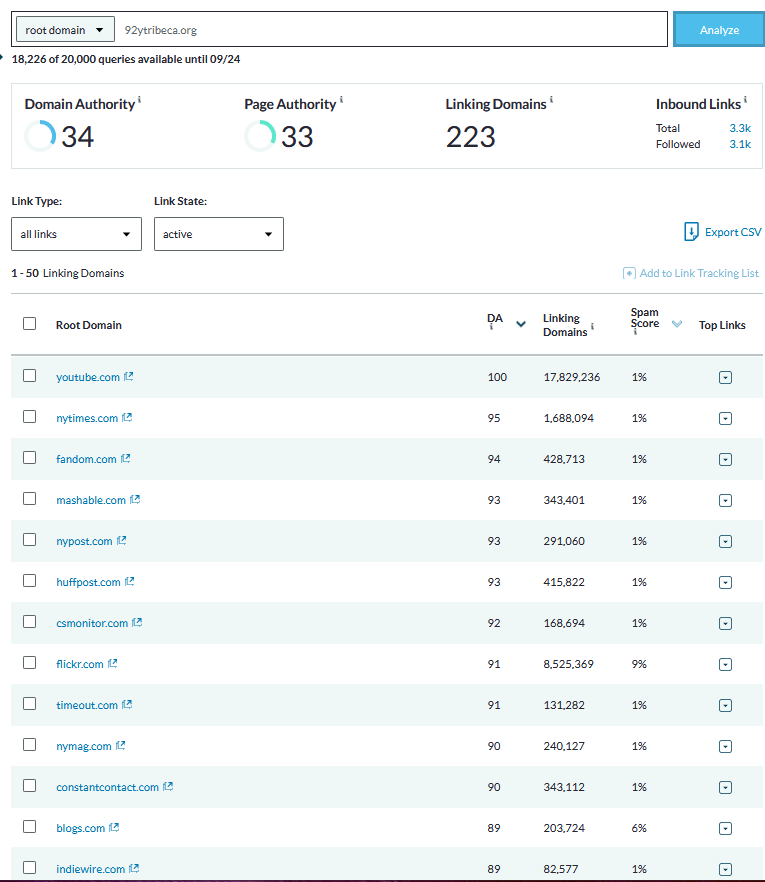Open external link icon beside huffpost.com
Screen dimensions: 765x882
coord(129,582)
